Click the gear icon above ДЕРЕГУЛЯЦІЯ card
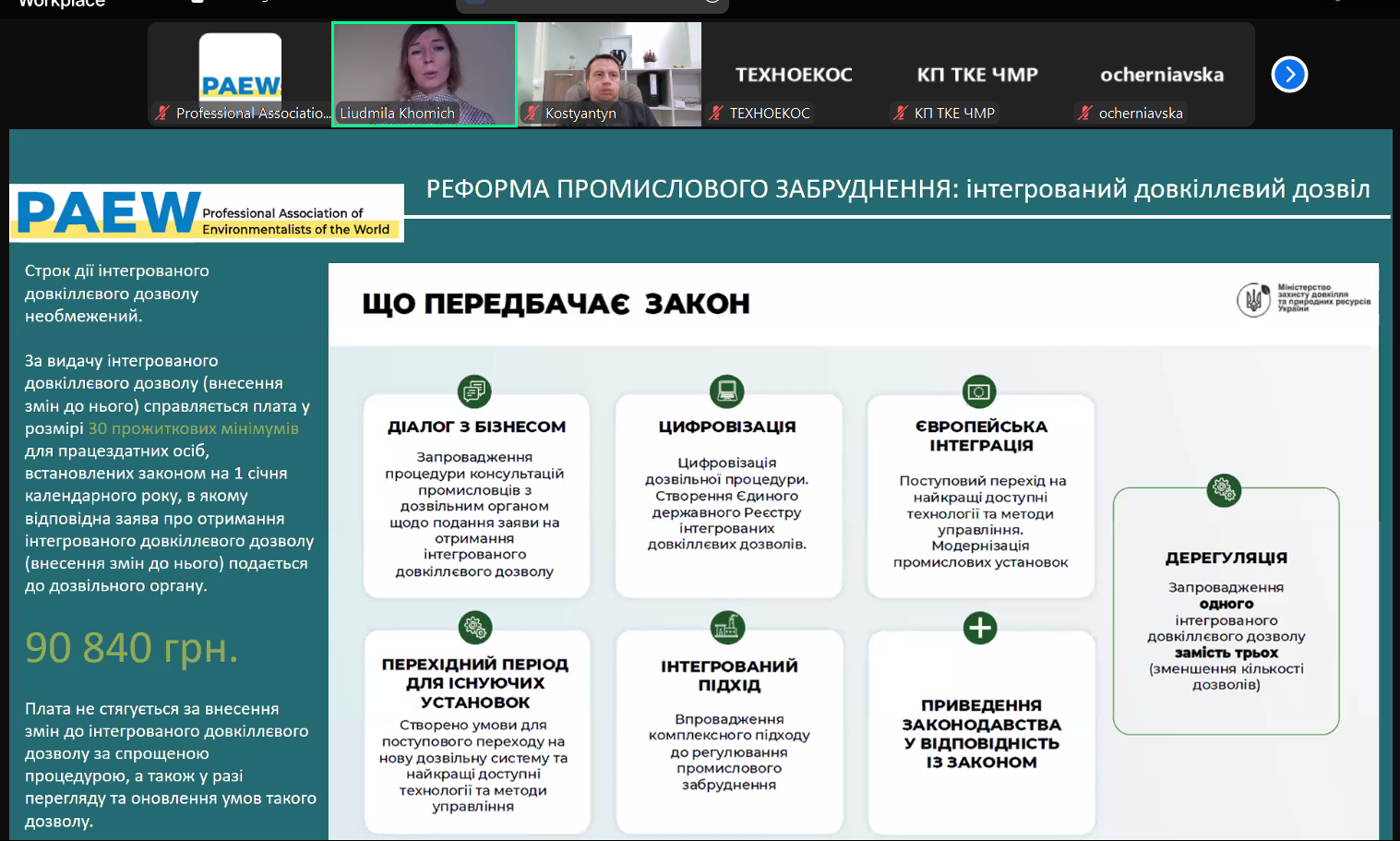The height and width of the screenshot is (841, 1400). pyautogui.click(x=1224, y=489)
